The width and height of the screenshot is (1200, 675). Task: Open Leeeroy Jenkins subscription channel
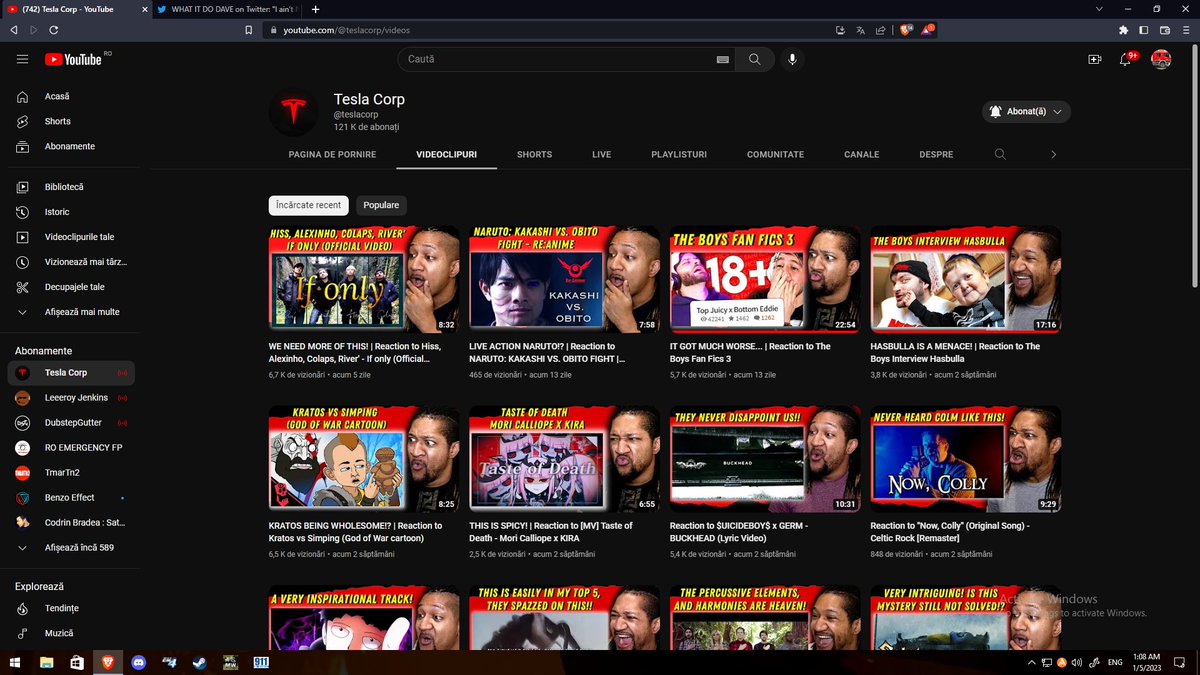pos(71,397)
